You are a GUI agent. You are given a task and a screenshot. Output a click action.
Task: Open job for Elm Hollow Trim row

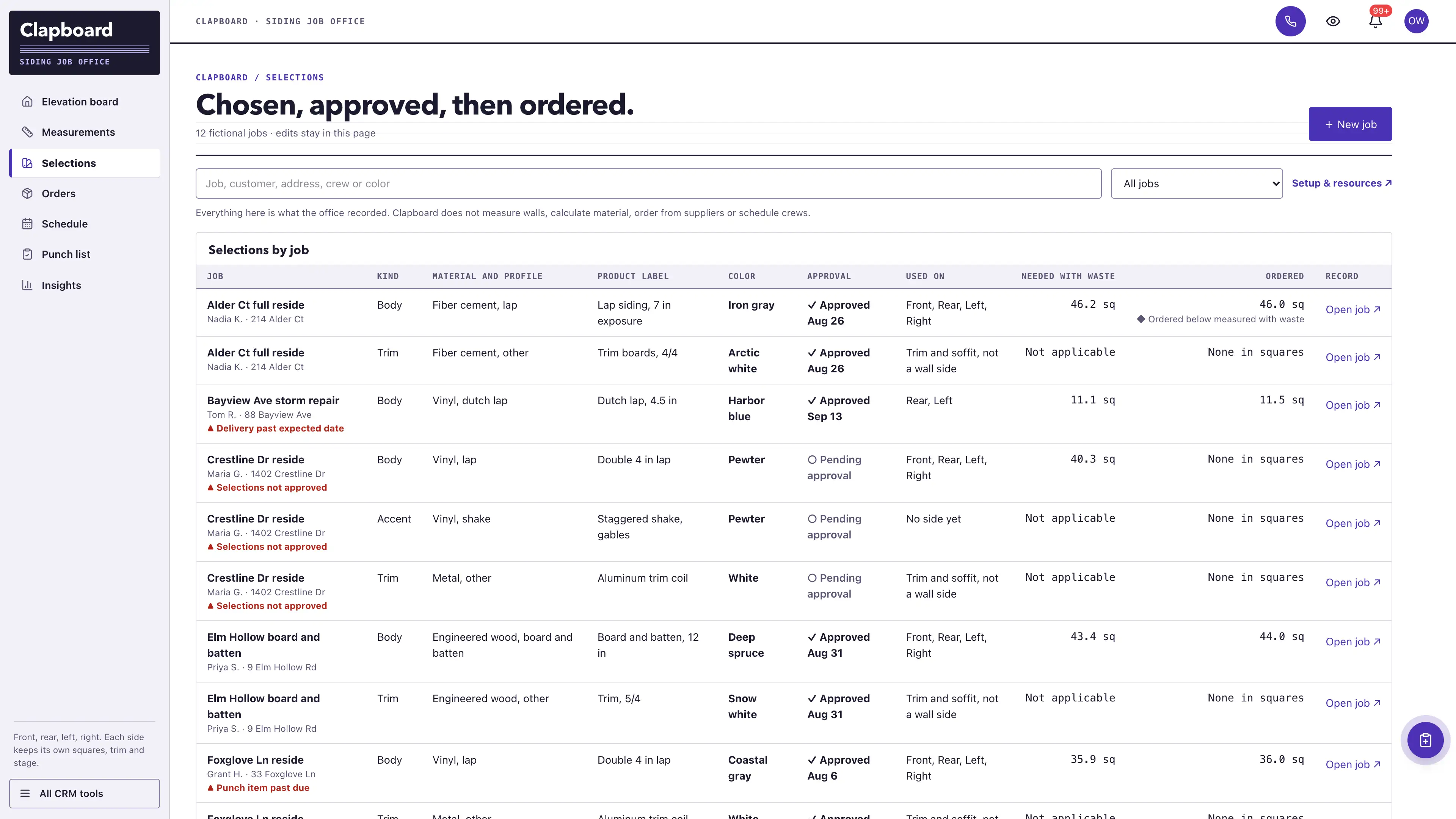pyautogui.click(x=1353, y=703)
